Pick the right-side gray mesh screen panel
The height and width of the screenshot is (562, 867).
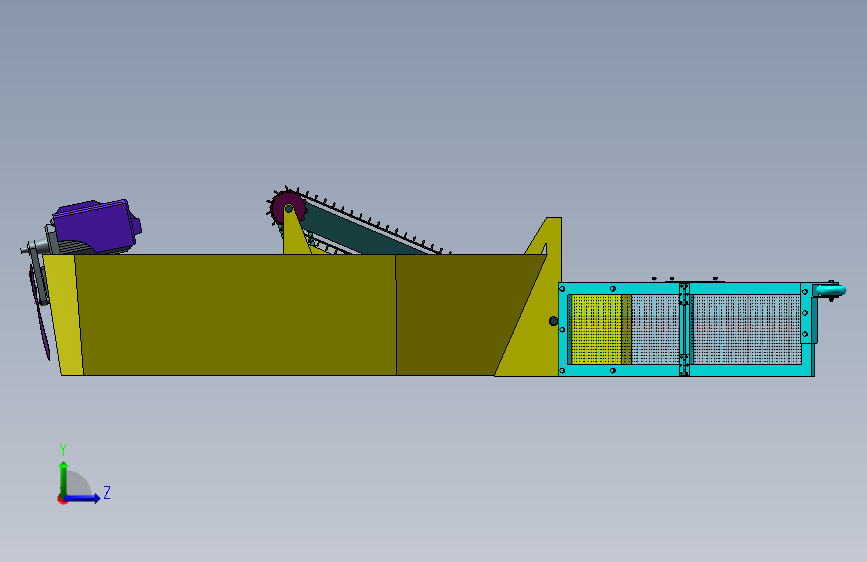click(x=746, y=330)
